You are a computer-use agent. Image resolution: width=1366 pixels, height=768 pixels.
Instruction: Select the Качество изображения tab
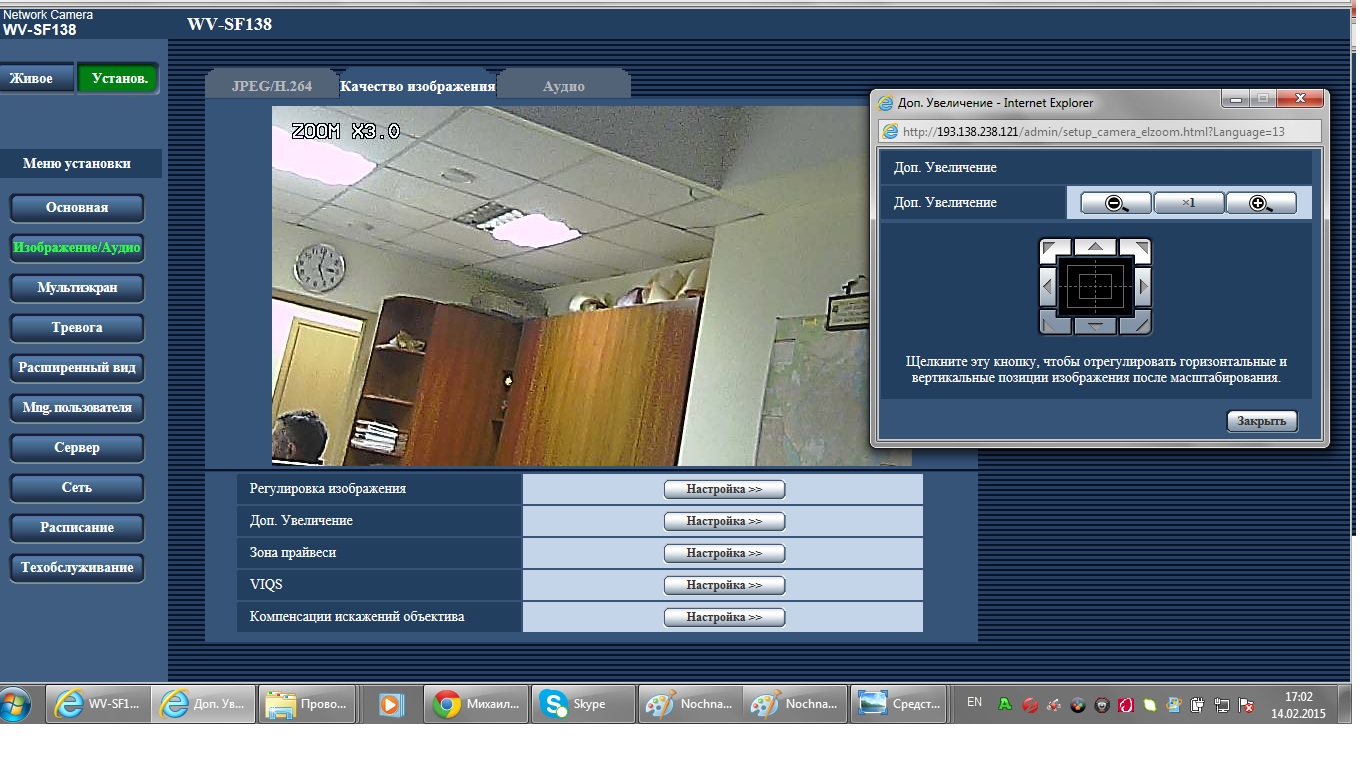tap(418, 86)
